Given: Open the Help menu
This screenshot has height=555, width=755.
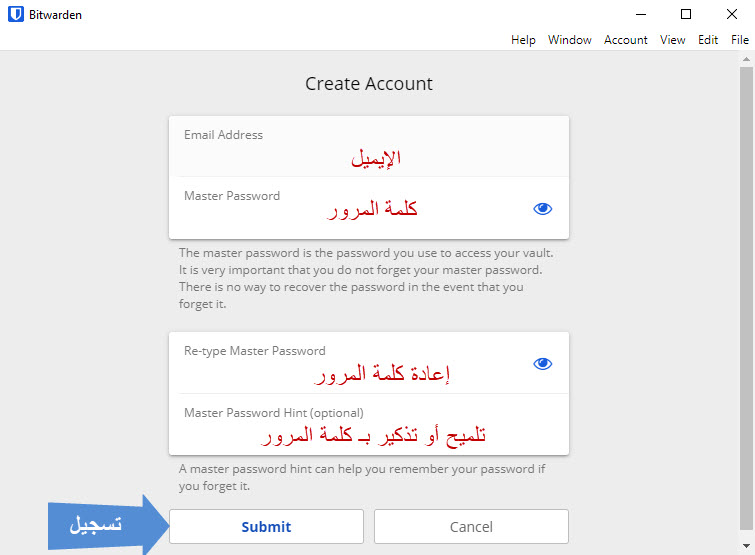Looking at the screenshot, I should (523, 40).
